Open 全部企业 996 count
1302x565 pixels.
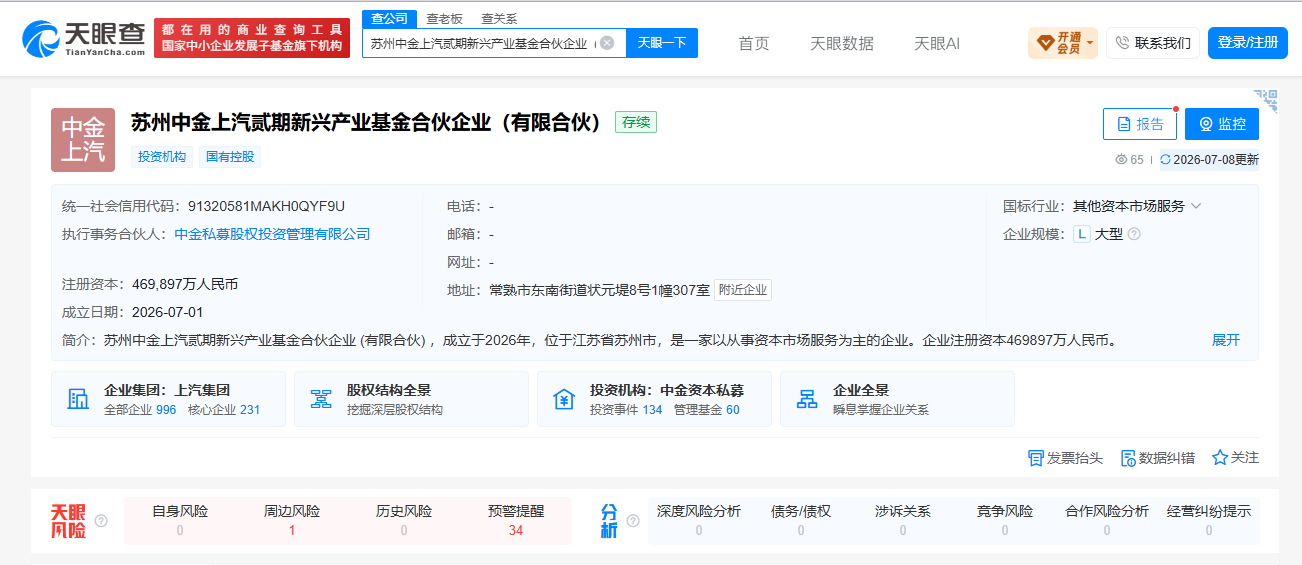[x=140, y=410]
